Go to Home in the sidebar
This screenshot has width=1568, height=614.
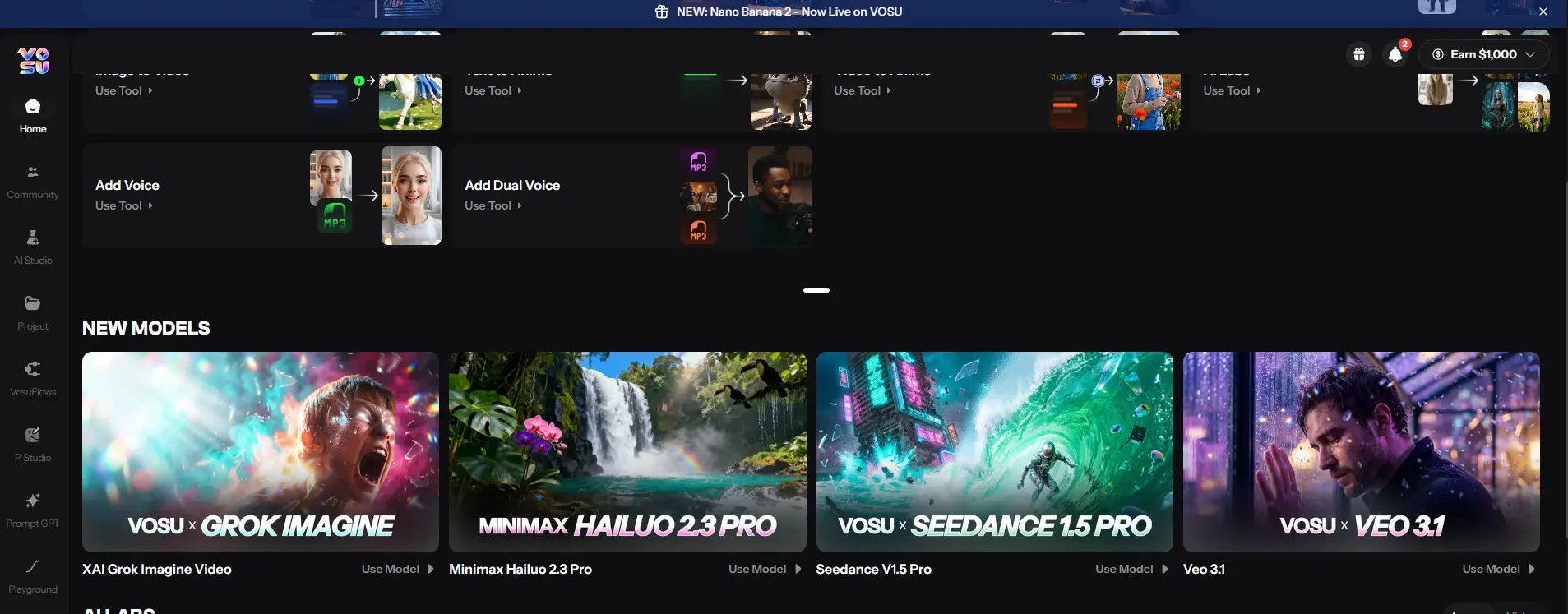(33, 116)
